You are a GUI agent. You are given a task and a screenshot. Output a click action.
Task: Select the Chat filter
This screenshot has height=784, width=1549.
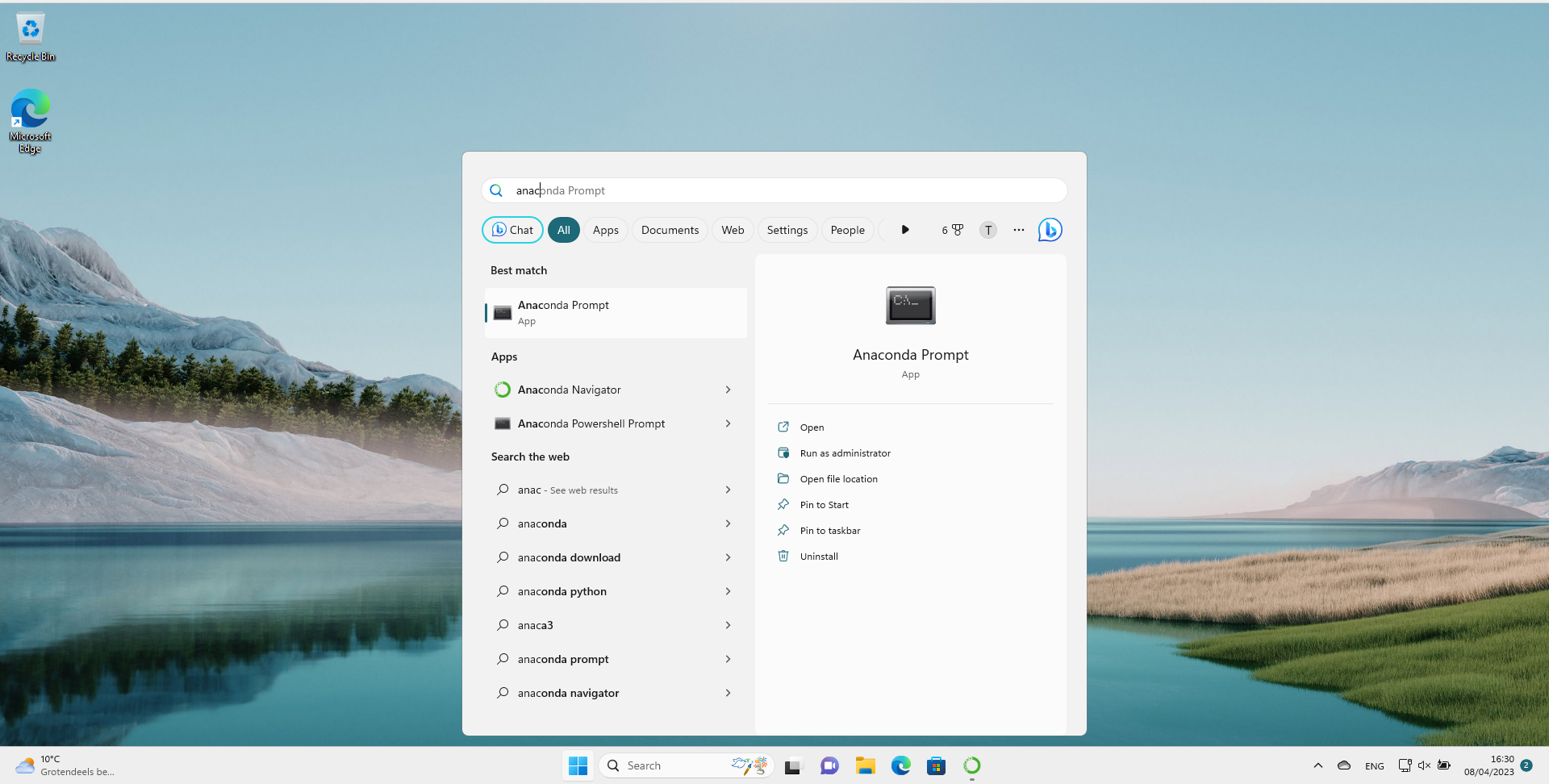click(x=512, y=230)
